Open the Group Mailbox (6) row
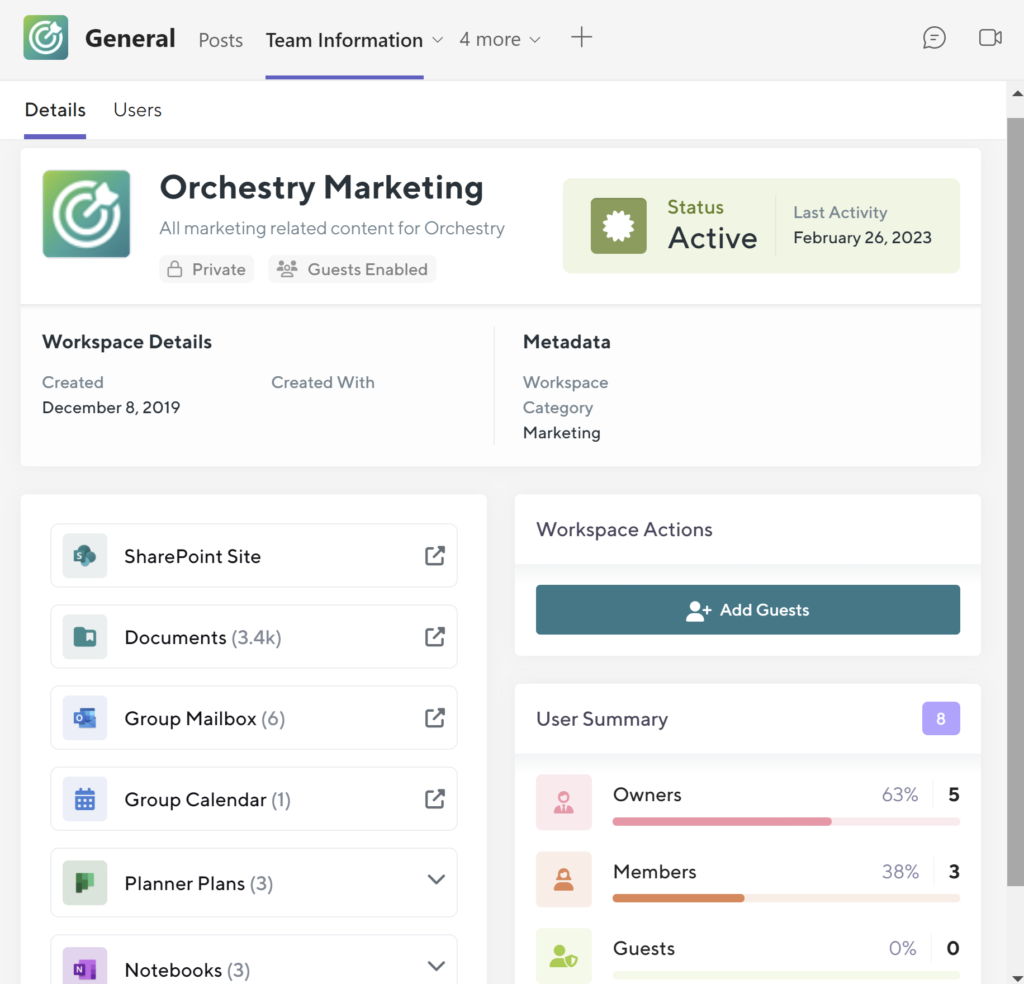 (x=254, y=718)
